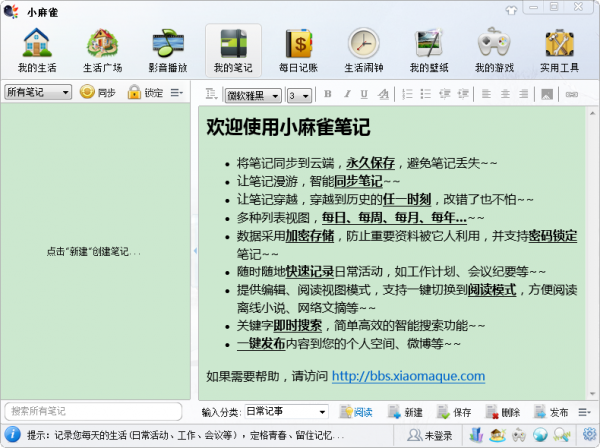Align text right
The width and height of the screenshot is (600, 448).
click(523, 94)
